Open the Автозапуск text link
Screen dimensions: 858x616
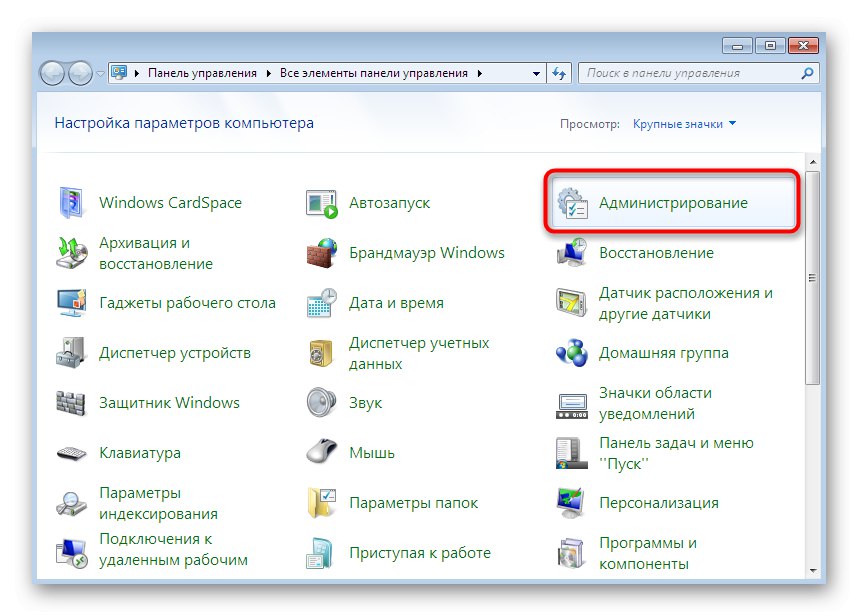pyautogui.click(x=390, y=203)
